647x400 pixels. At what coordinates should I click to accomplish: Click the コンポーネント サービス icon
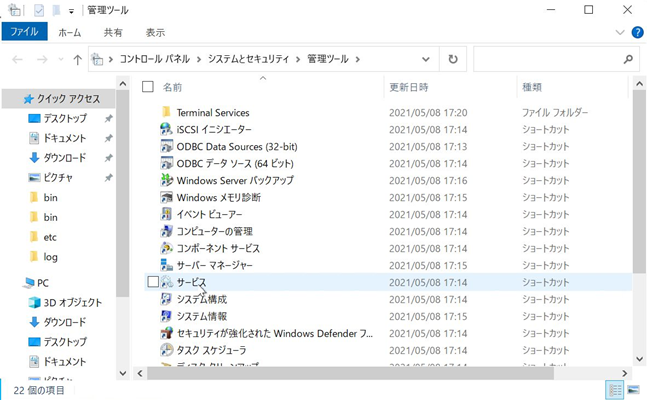coord(166,248)
